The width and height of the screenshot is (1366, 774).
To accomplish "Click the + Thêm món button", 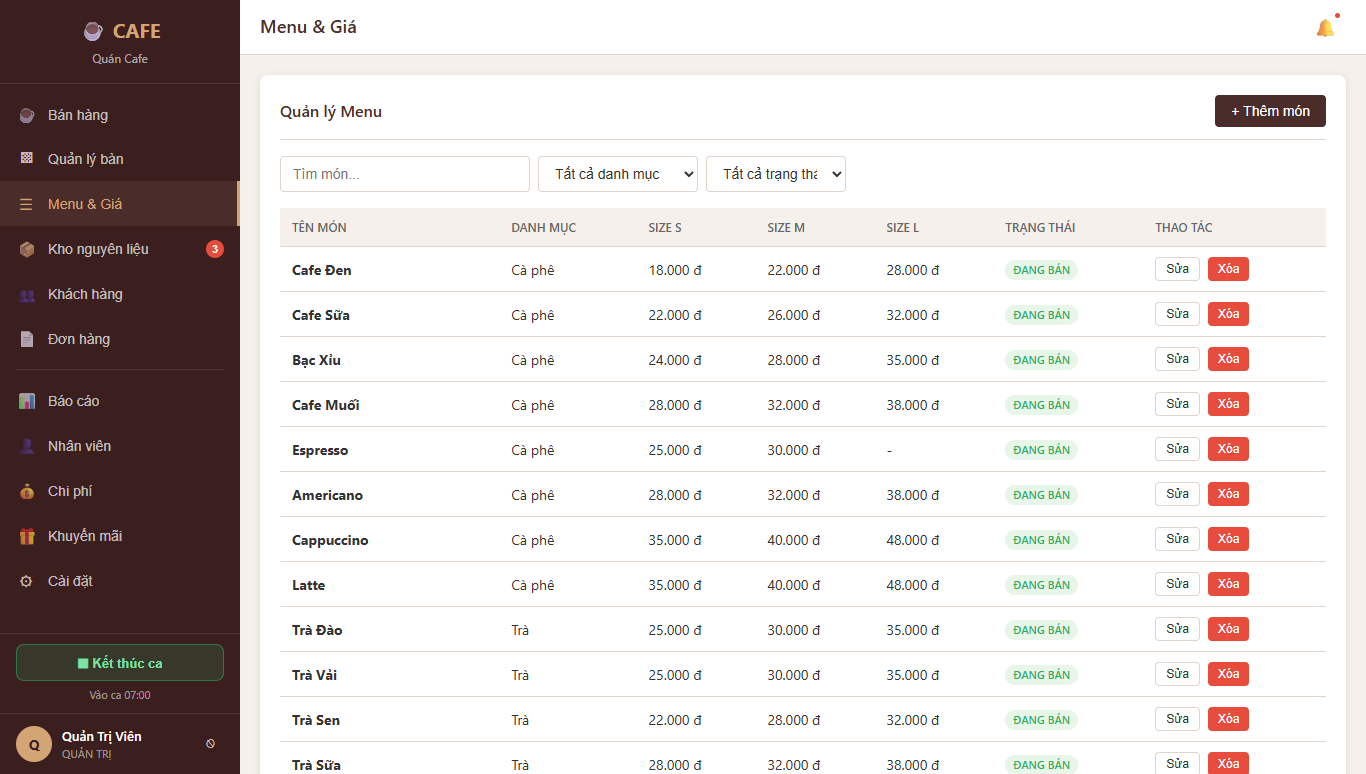I will 1270,111.
